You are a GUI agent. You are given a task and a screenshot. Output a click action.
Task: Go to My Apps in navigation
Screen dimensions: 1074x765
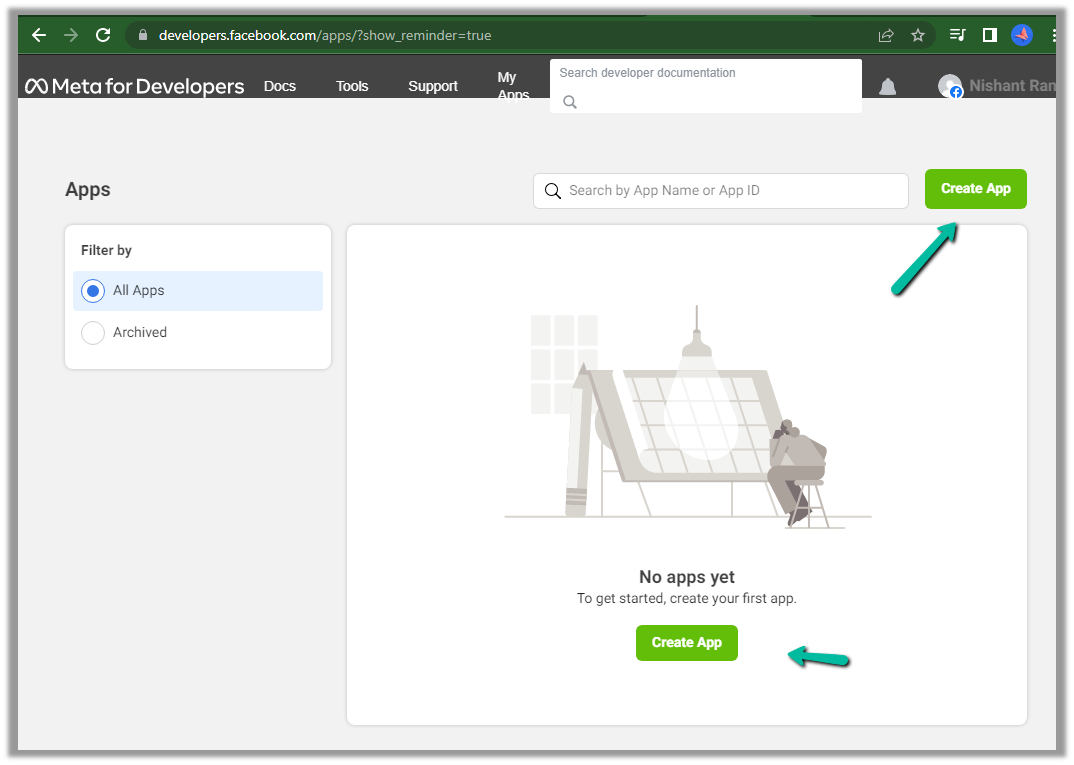coord(512,86)
